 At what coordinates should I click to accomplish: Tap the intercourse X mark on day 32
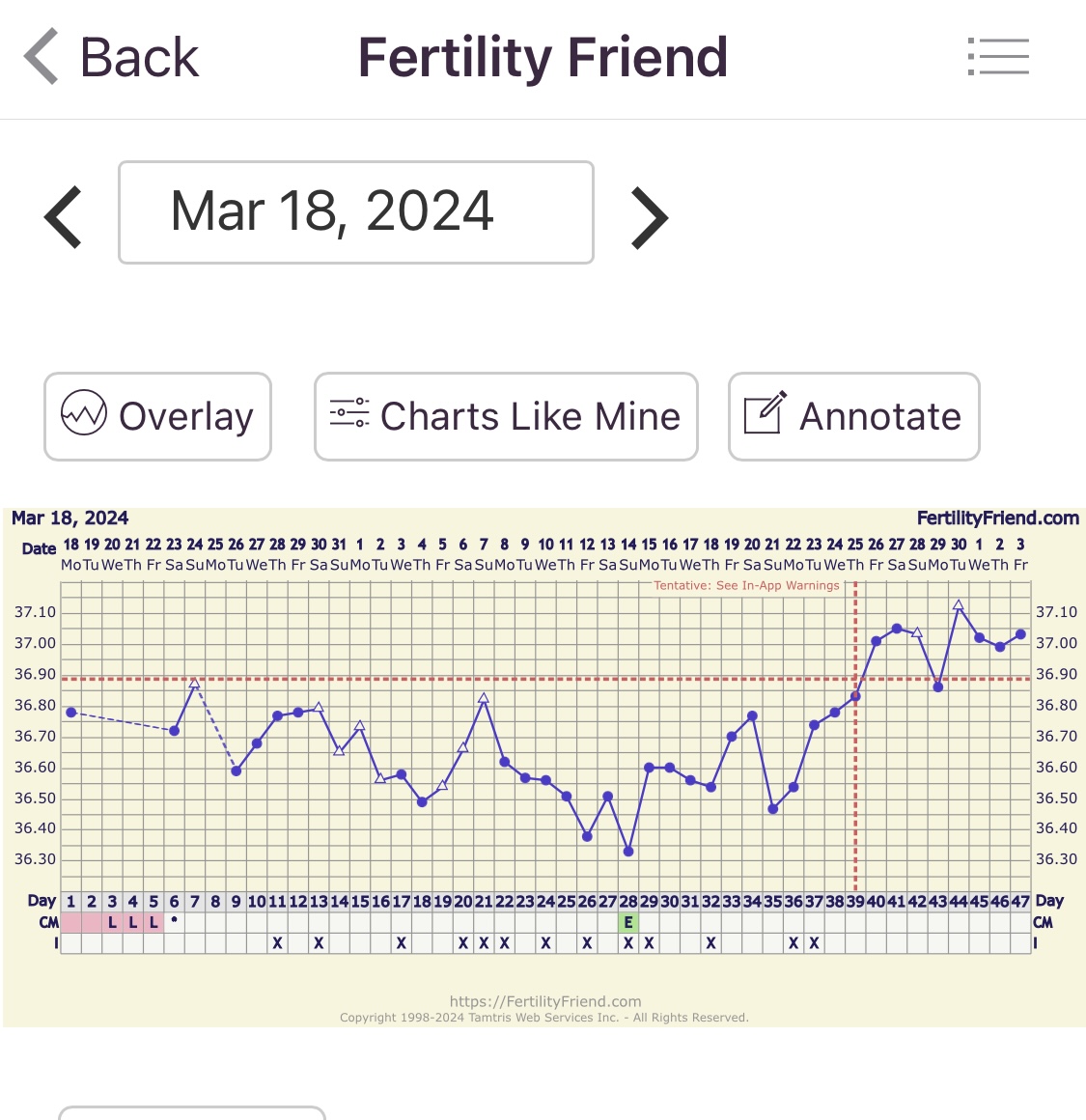click(711, 943)
